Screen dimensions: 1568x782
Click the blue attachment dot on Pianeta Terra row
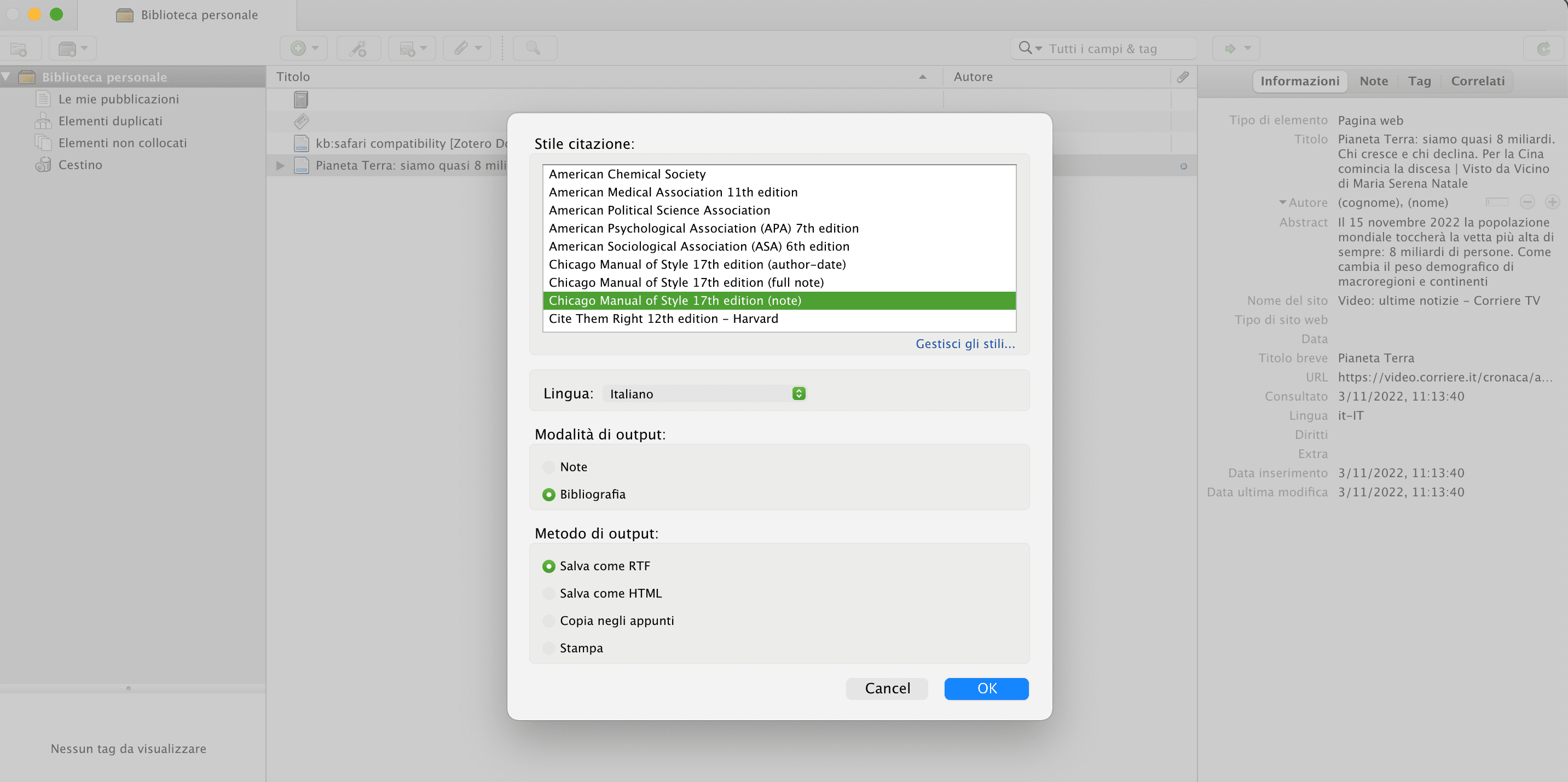point(1183,166)
